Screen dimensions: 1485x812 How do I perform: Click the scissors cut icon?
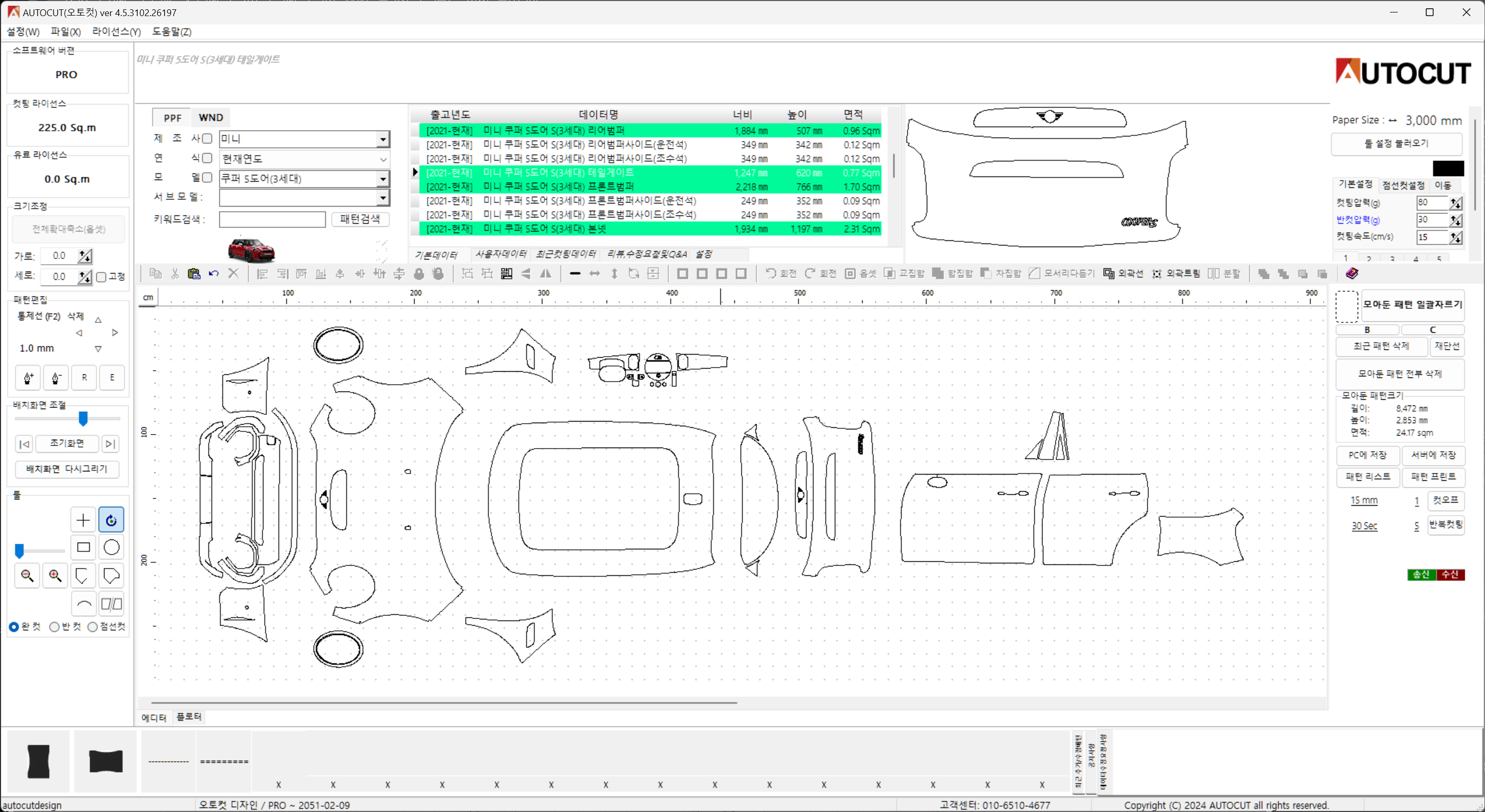tap(175, 274)
